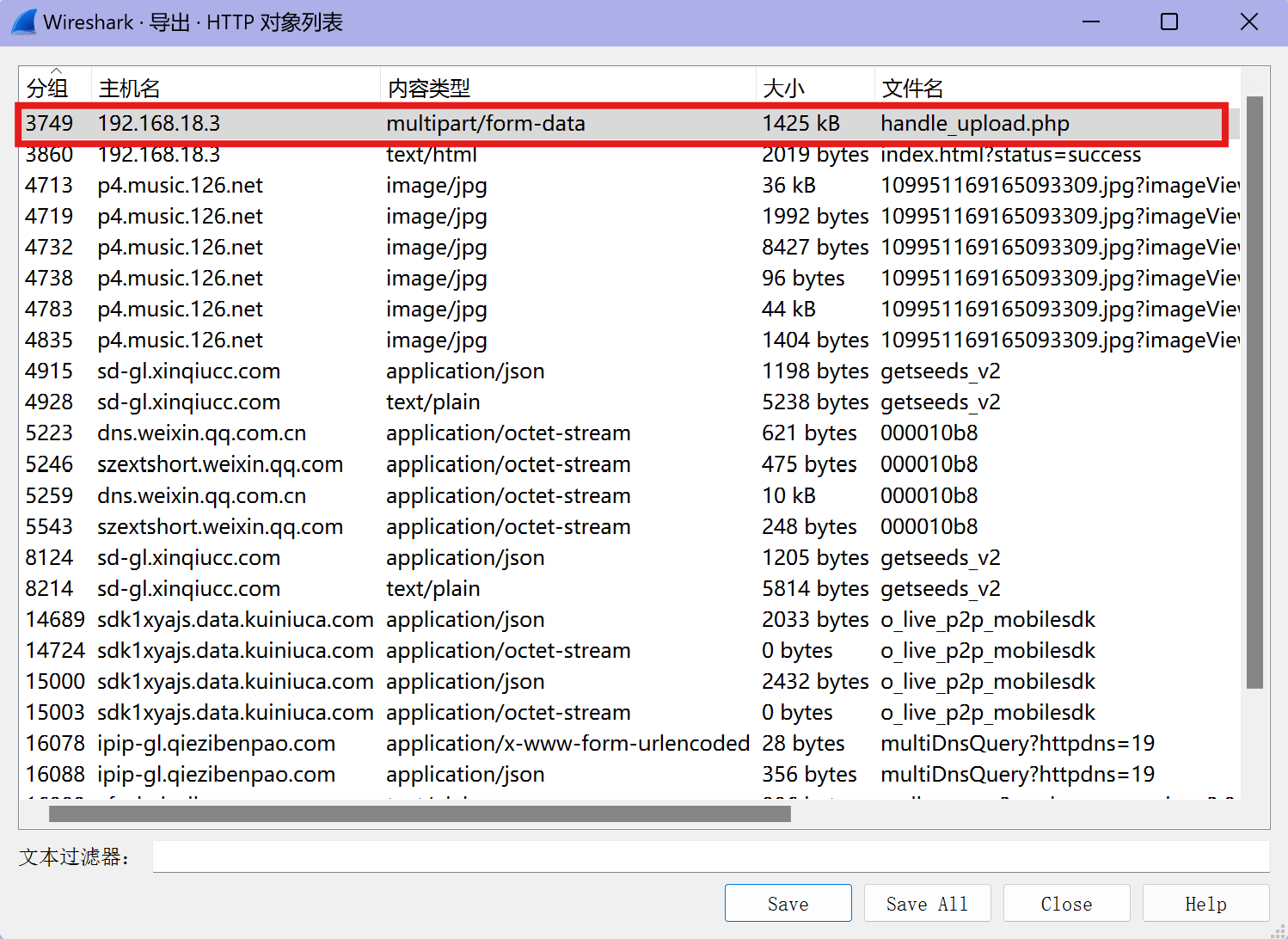Close the HTTP object list dialog

click(1066, 903)
